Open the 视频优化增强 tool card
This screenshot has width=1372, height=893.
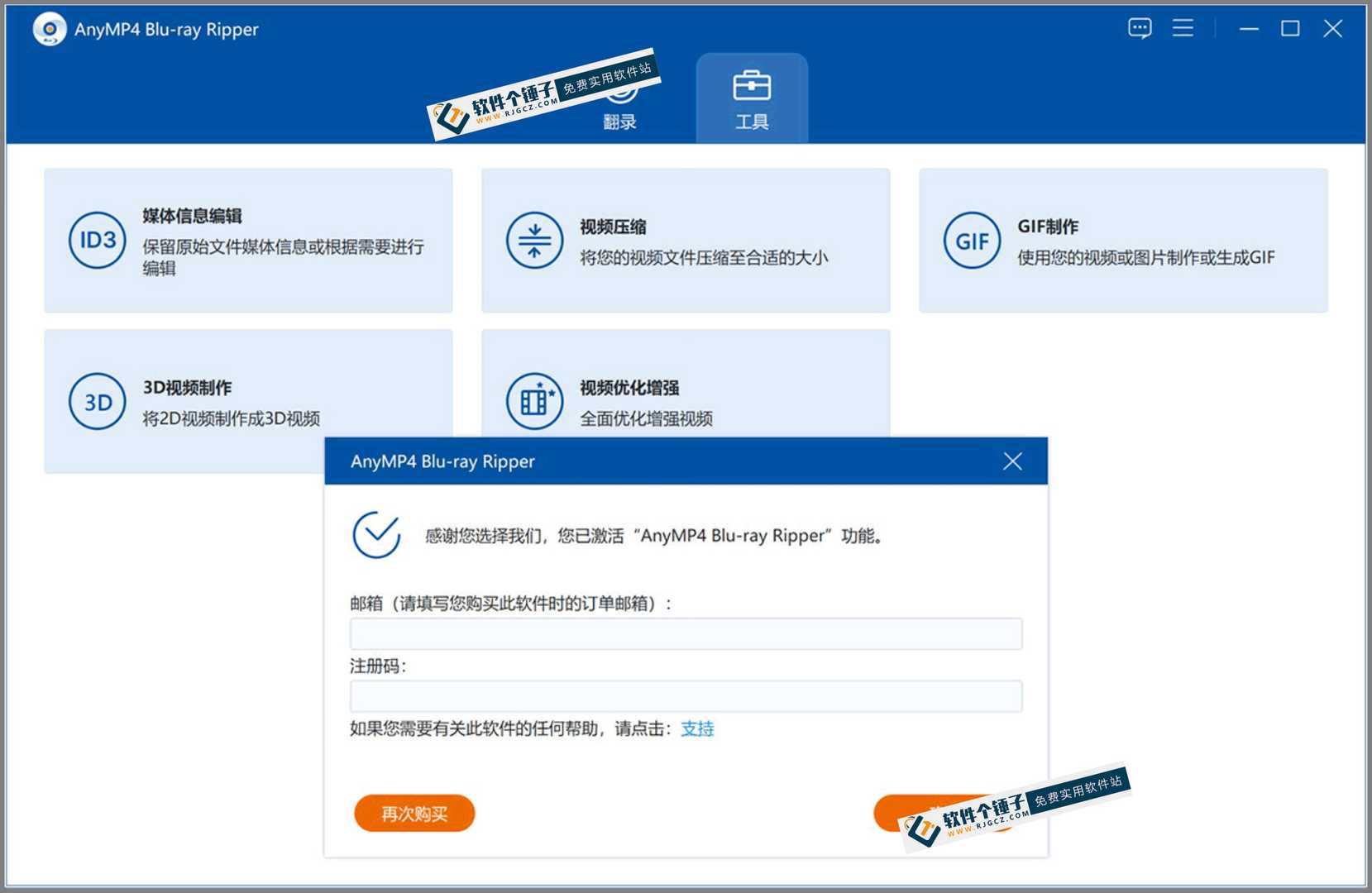[x=686, y=384]
